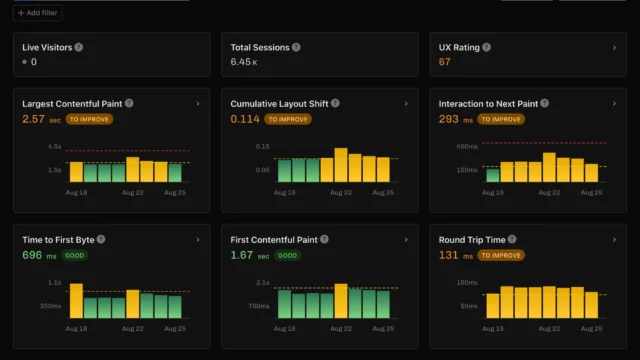This screenshot has width=640, height=360.
Task: Click the 131 ms Round Trip Time value
Action: tap(456, 256)
